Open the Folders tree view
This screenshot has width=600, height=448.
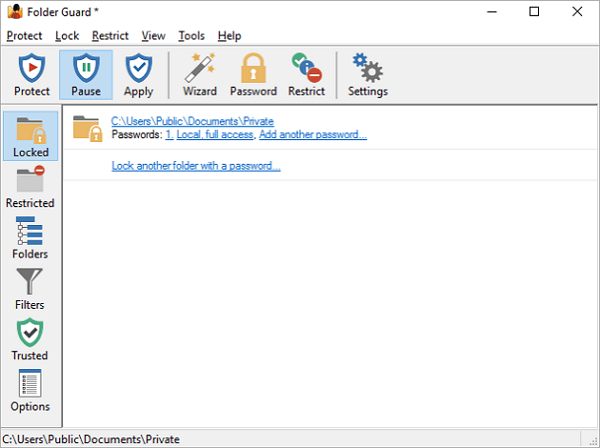pyautogui.click(x=30, y=238)
